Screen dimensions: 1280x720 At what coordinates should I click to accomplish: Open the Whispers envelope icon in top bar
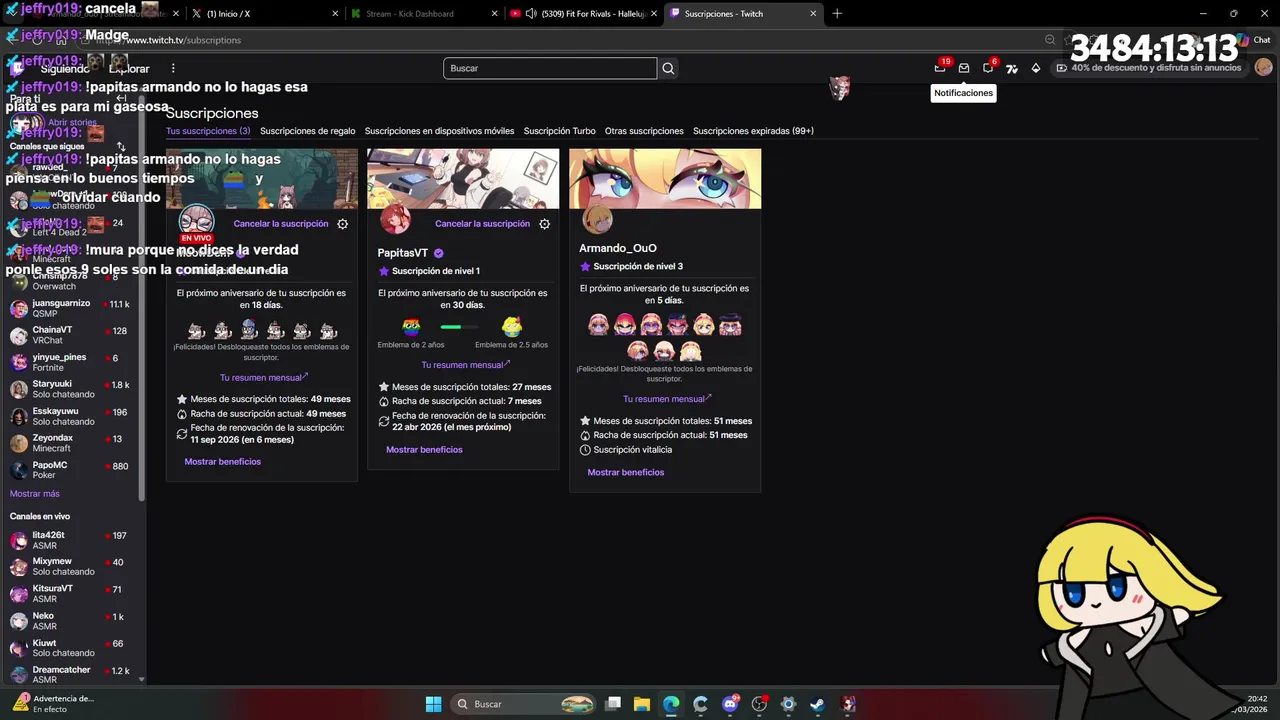964,68
